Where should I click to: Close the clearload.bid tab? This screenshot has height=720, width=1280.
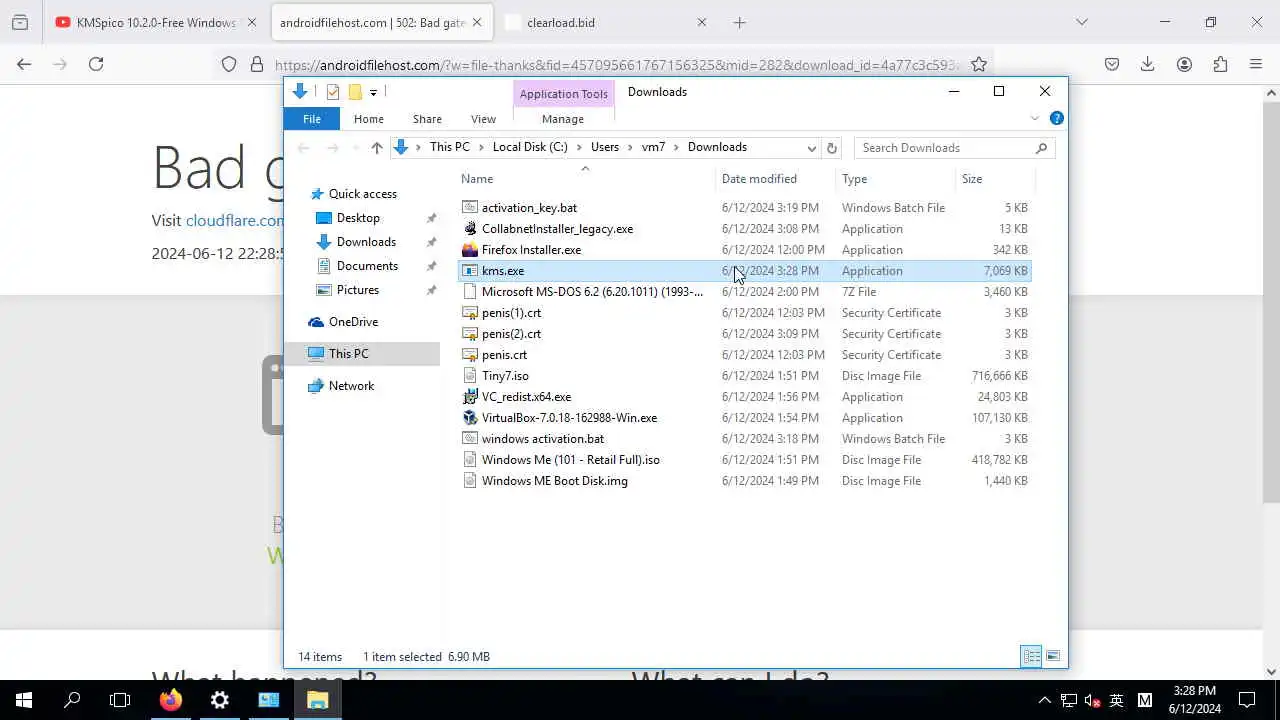701,22
